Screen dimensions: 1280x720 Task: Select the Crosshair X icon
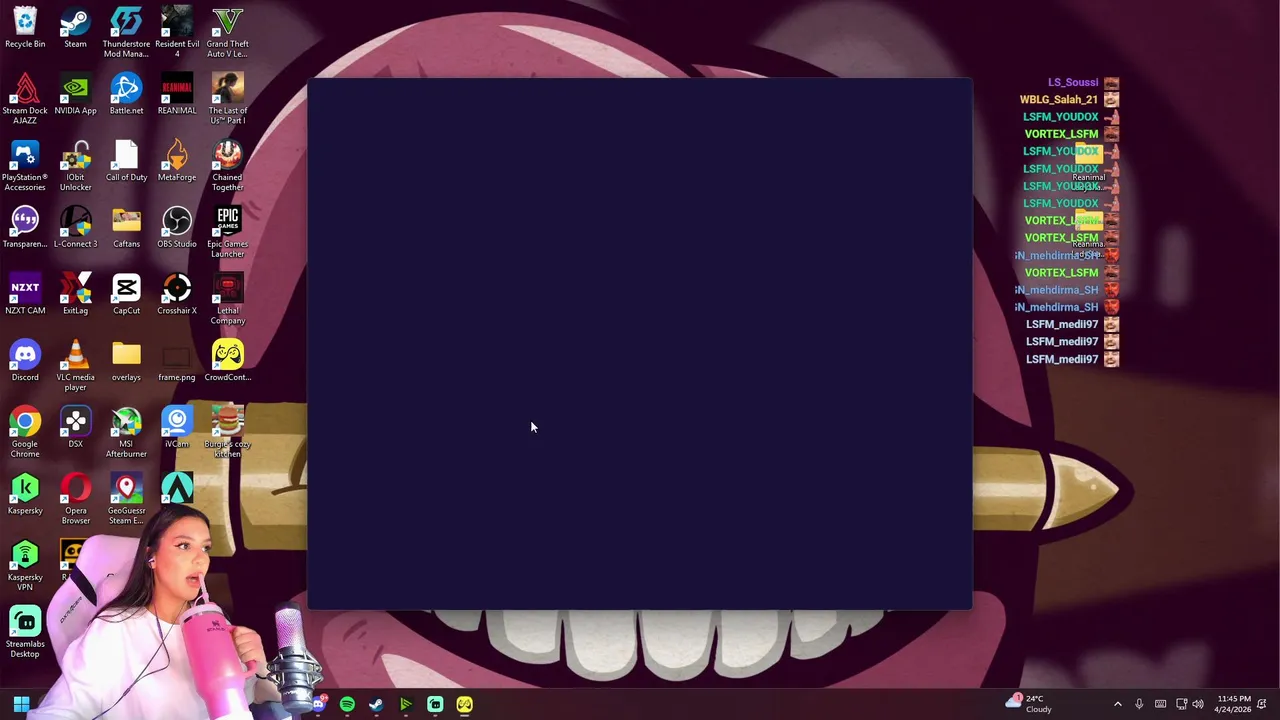tap(177, 295)
